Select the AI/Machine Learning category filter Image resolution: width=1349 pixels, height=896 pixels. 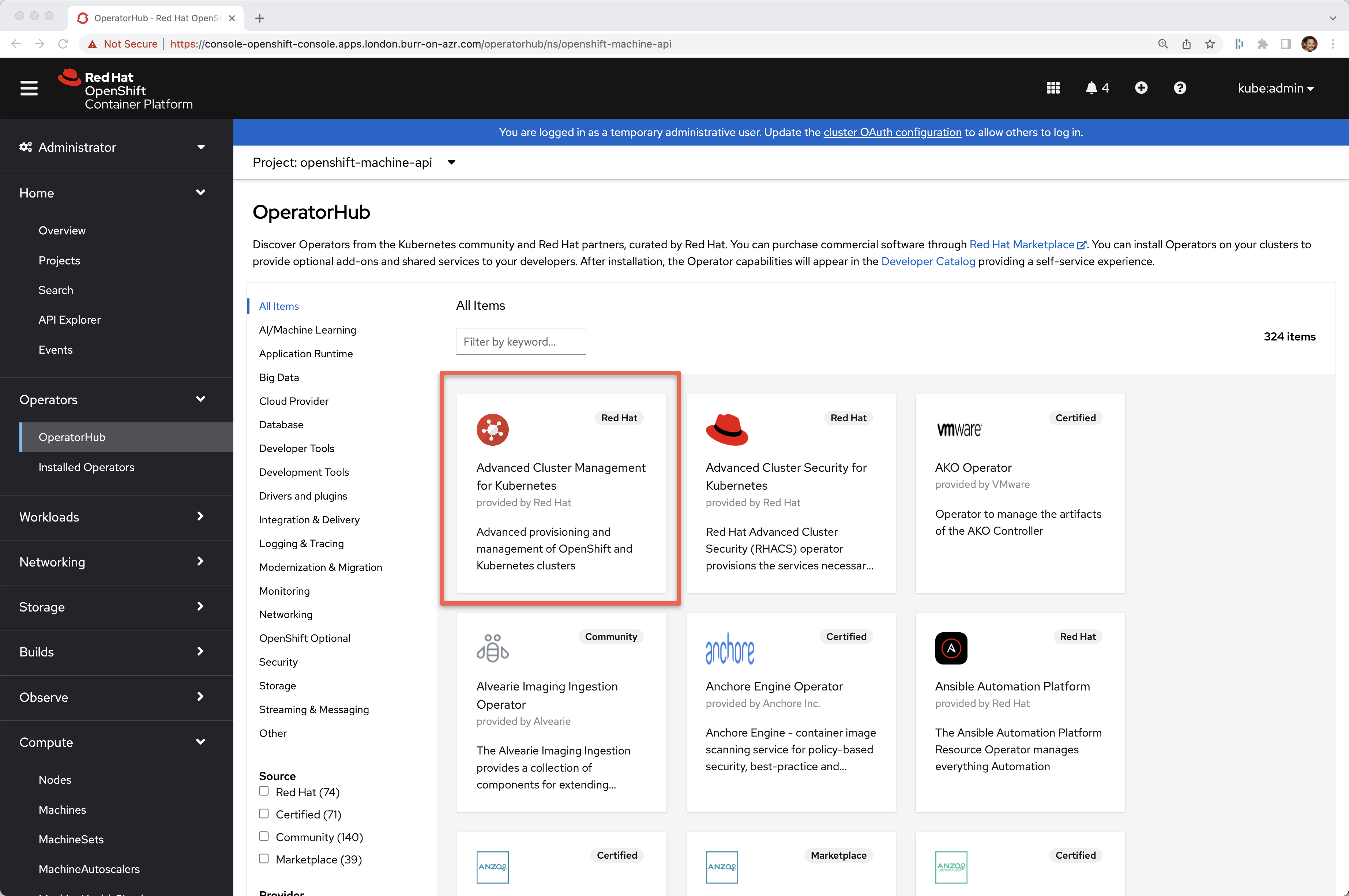click(308, 330)
